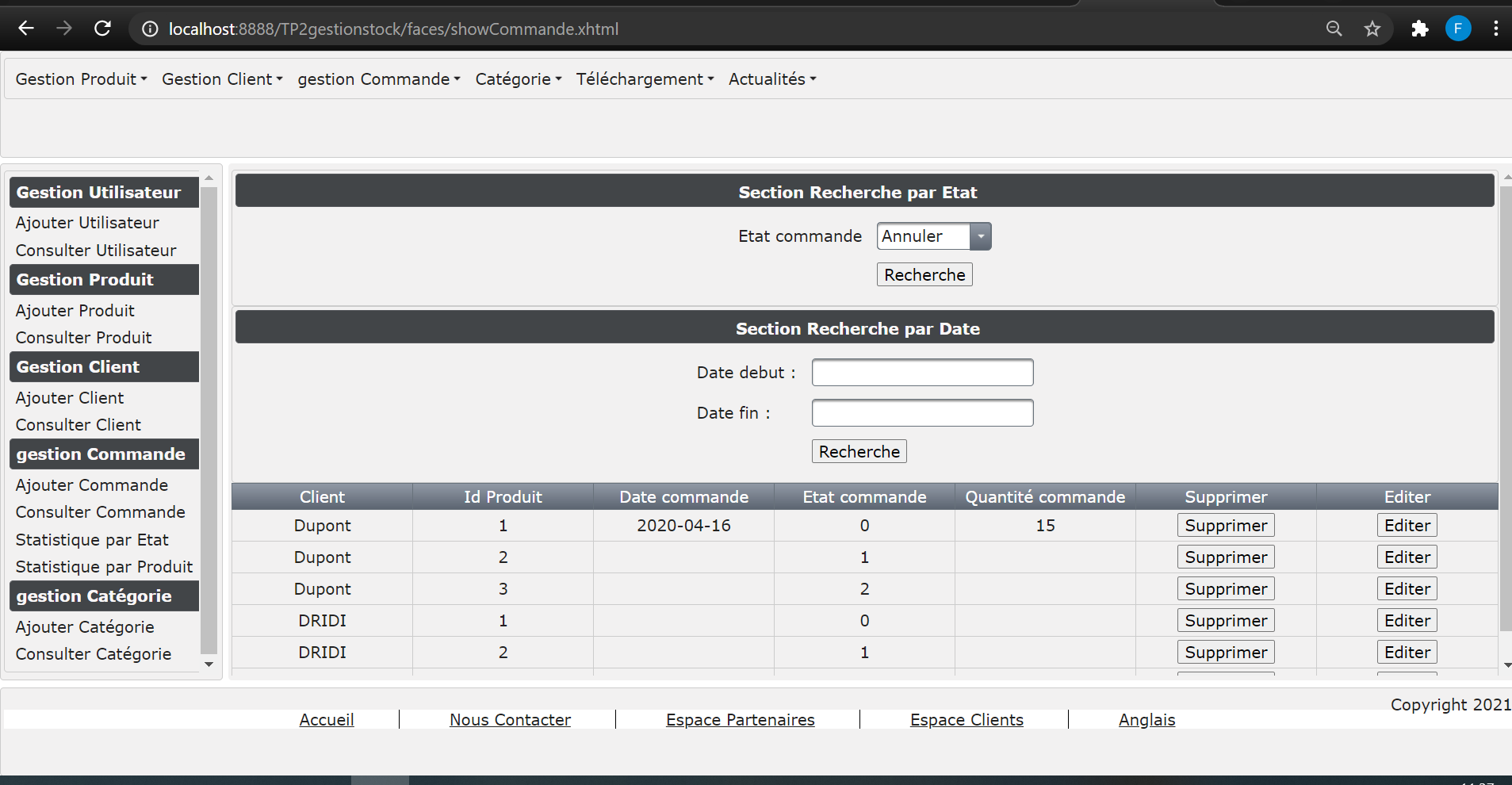The width and height of the screenshot is (1512, 785).
Task: Edit DRIDI order for product 1
Action: pos(1407,621)
